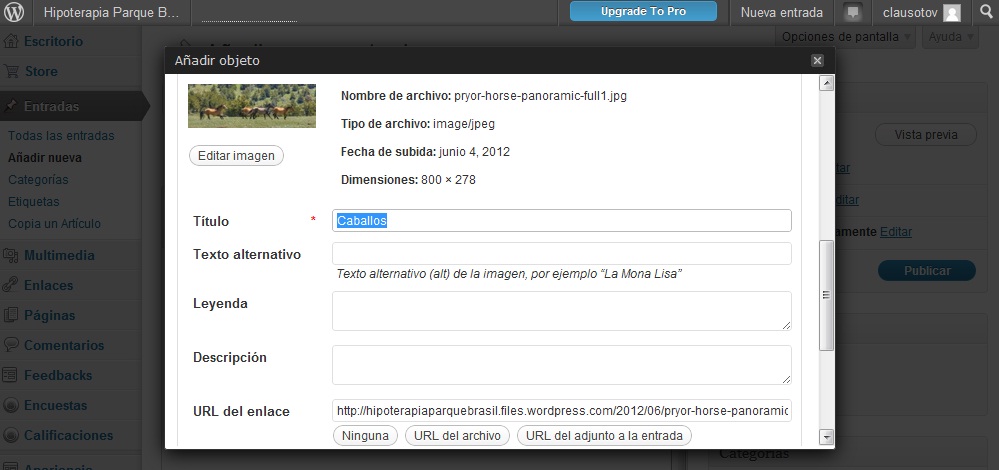Click the Editar imagen button
The height and width of the screenshot is (470, 999).
(236, 156)
